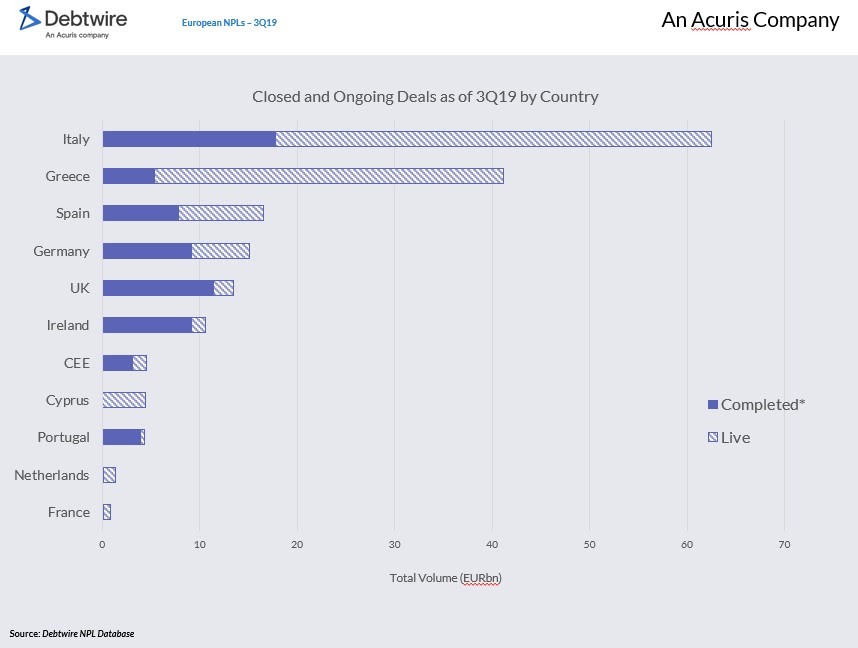Image resolution: width=858 pixels, height=648 pixels.
Task: Click the 'An Acuris Company' heading
Action: click(x=750, y=20)
